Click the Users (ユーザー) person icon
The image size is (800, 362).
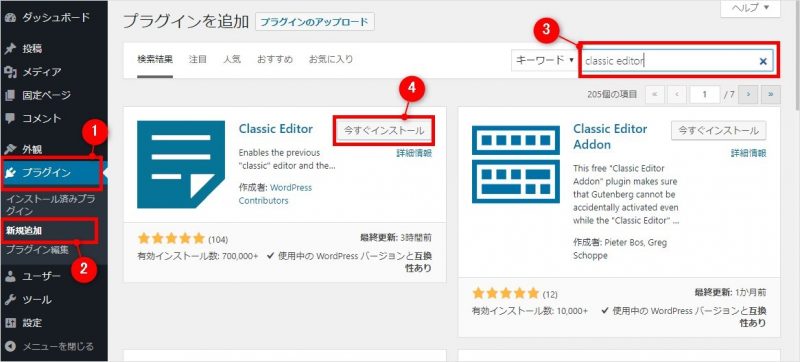[10, 276]
